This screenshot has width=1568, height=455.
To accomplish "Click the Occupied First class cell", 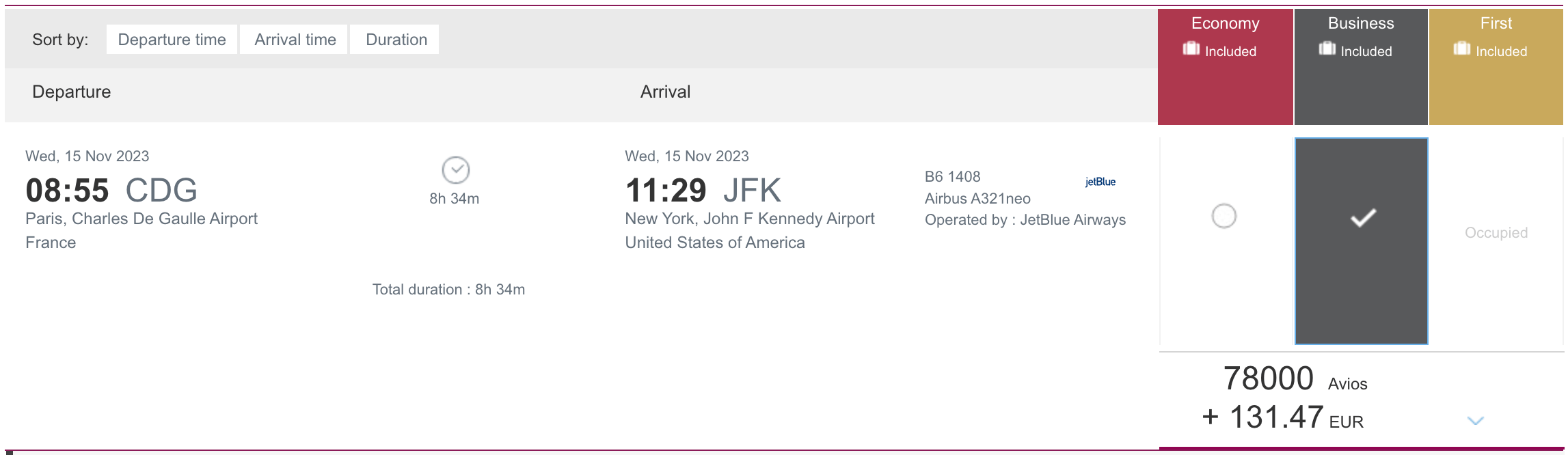I will tap(1496, 233).
